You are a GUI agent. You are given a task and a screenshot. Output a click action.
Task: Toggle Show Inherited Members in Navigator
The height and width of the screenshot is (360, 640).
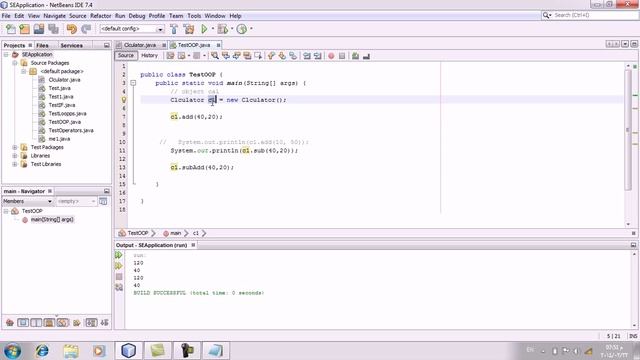[10, 323]
